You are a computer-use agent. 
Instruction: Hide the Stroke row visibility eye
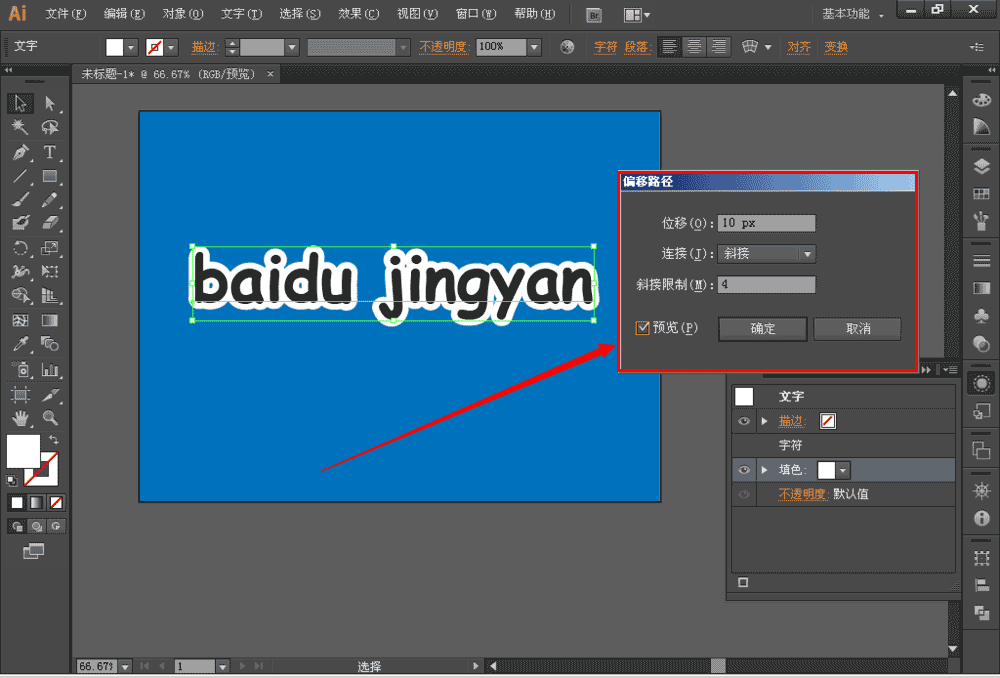[744, 421]
